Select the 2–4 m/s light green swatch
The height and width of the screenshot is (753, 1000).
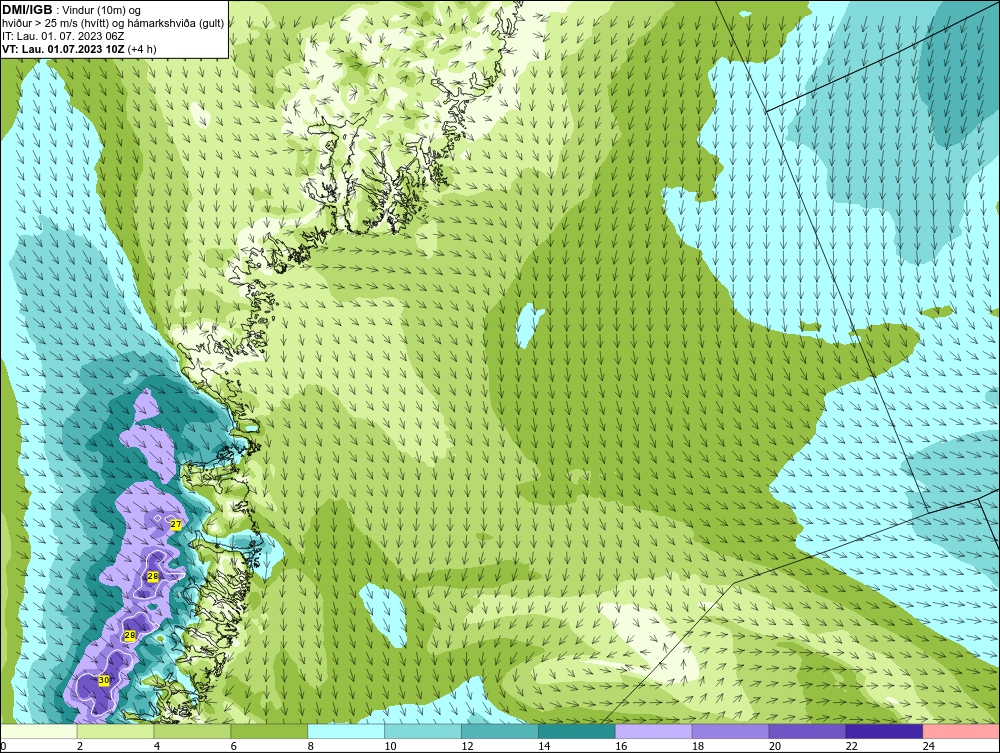pyautogui.click(x=115, y=731)
